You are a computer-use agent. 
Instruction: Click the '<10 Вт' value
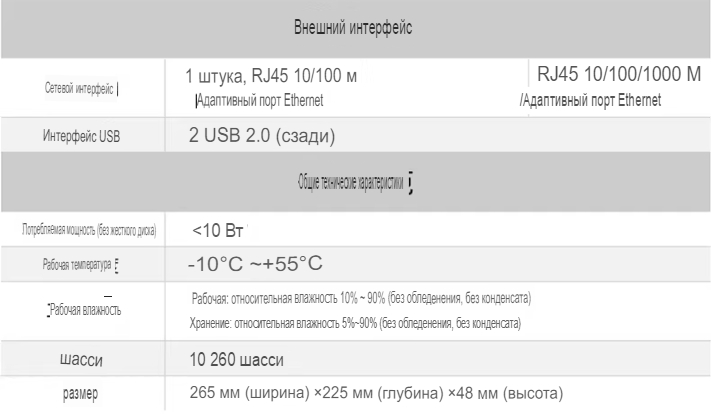tap(218, 230)
